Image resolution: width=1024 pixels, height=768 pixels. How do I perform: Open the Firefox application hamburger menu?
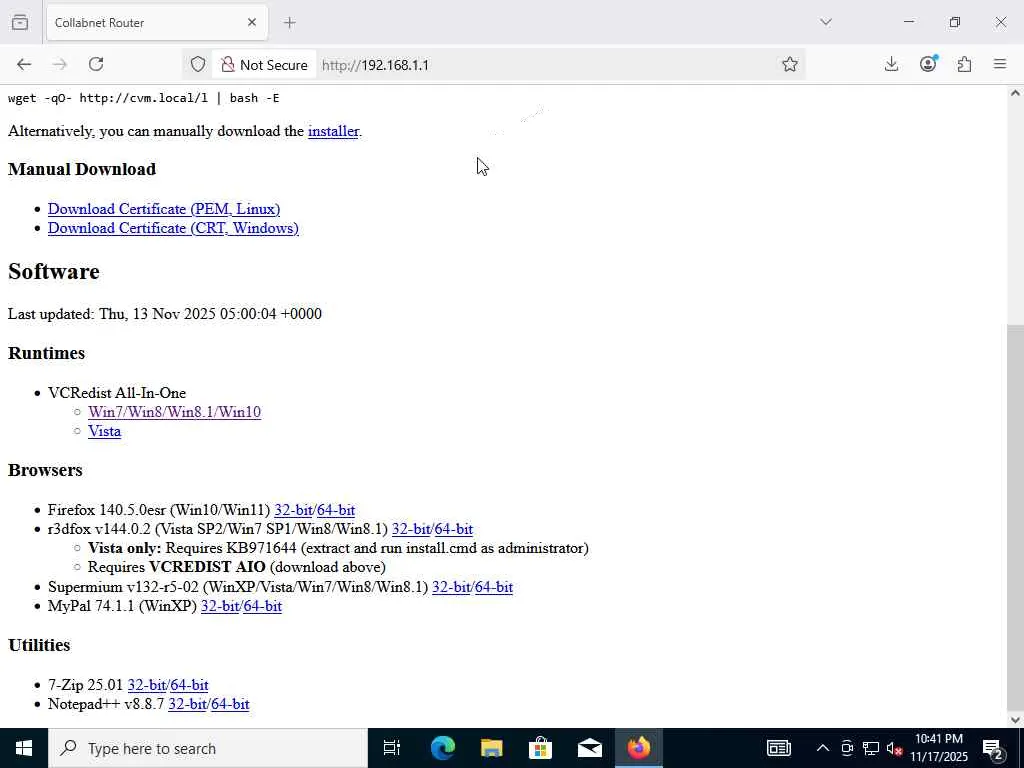pos(1000,64)
